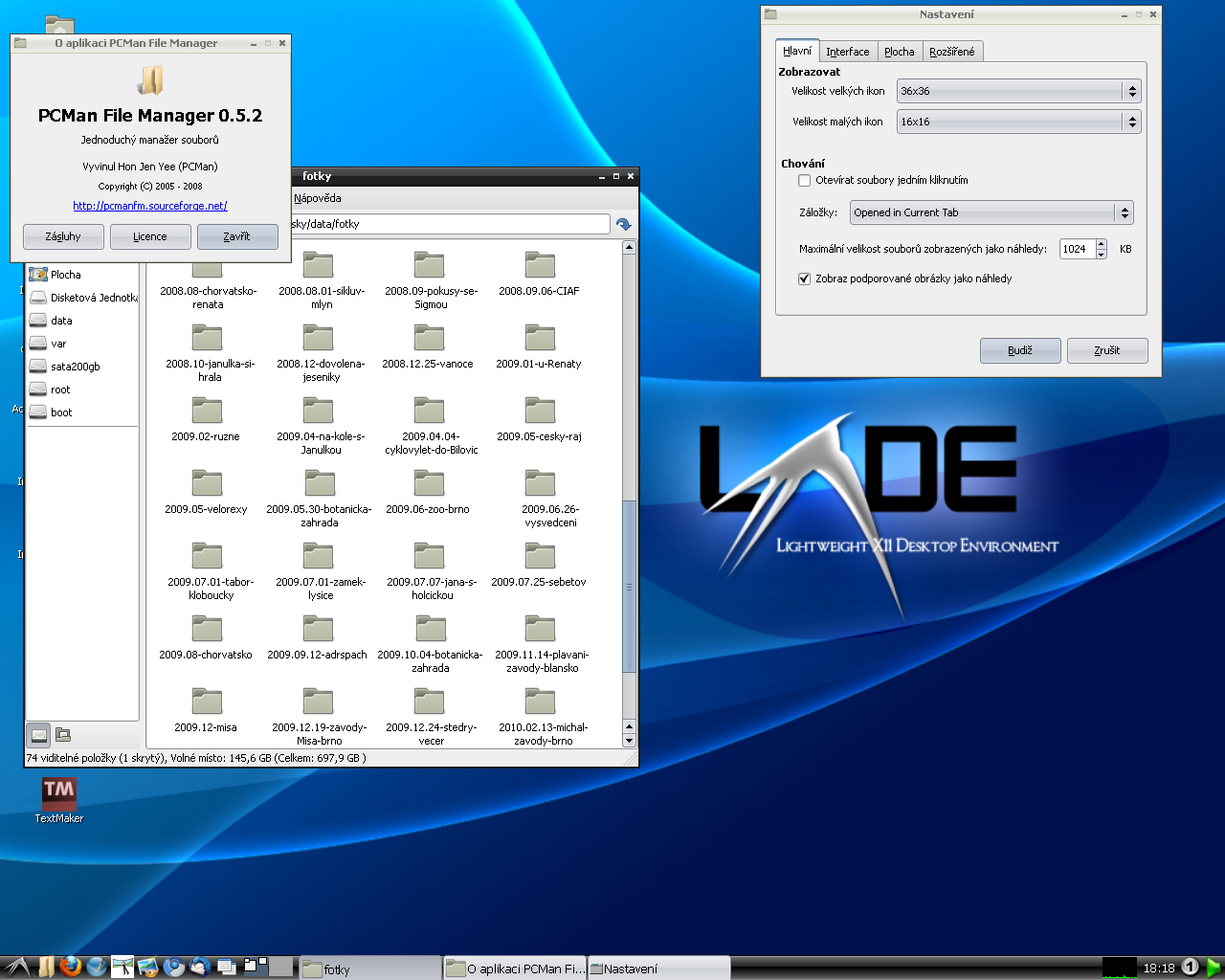Click the 1024 KB size input field
The width and height of the screenshot is (1225, 980).
click(x=1078, y=249)
